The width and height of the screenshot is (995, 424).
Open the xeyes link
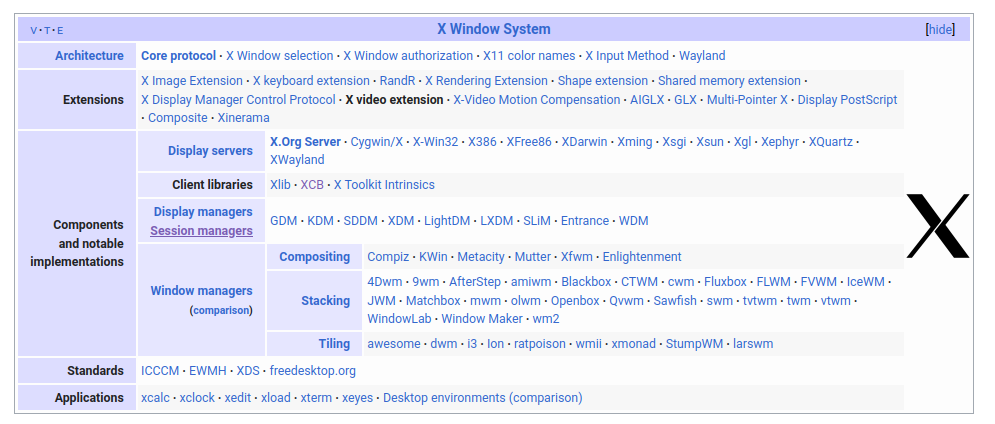(x=358, y=398)
